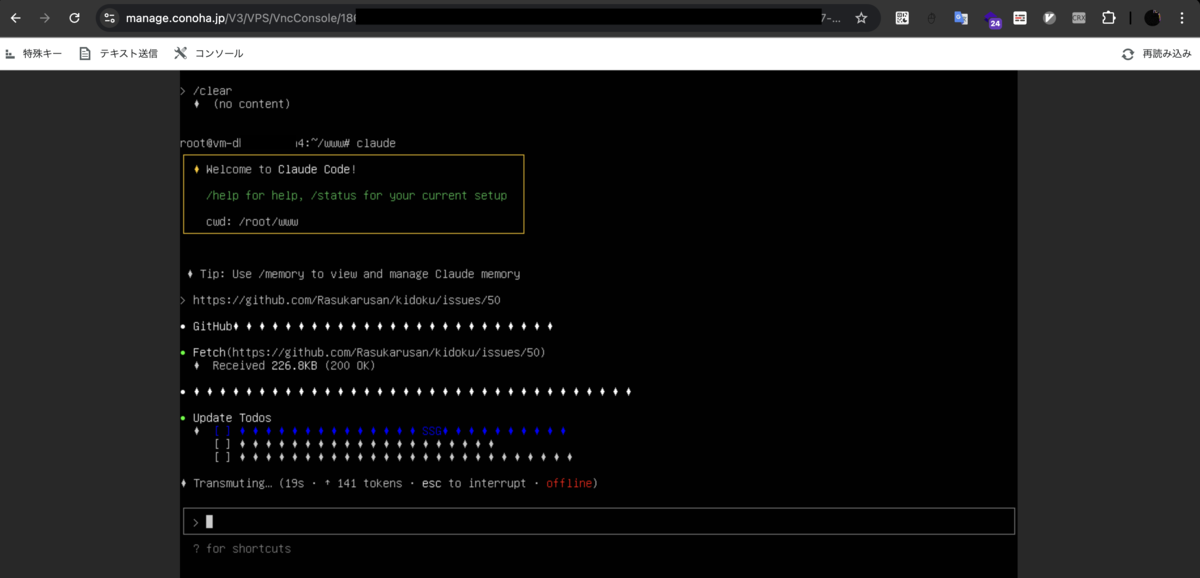Click the keyboard icon beside 特殊キー
1200x578 pixels.
(11, 53)
